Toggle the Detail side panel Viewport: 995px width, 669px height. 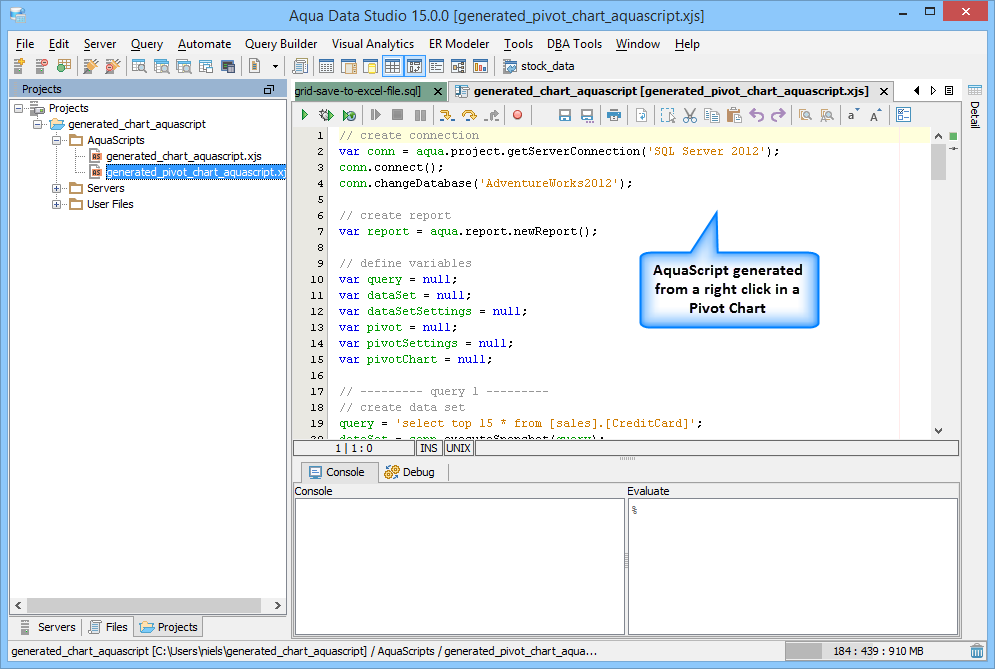975,113
